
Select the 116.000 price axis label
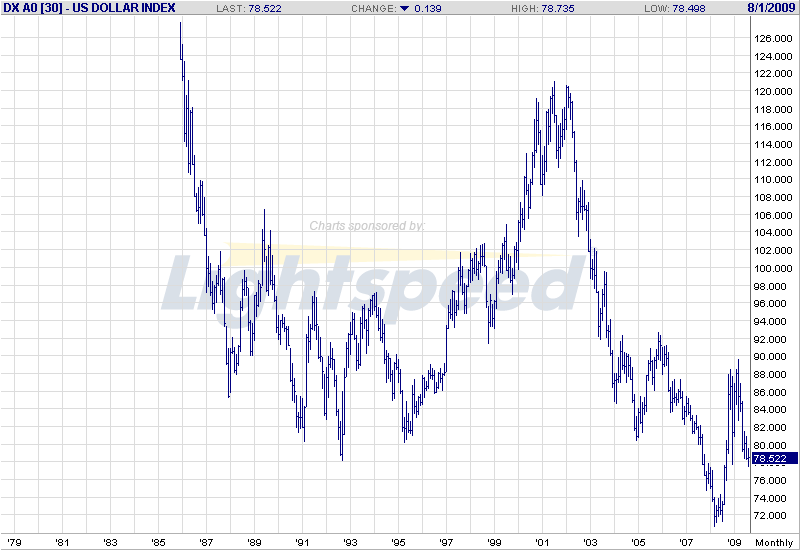(773, 127)
